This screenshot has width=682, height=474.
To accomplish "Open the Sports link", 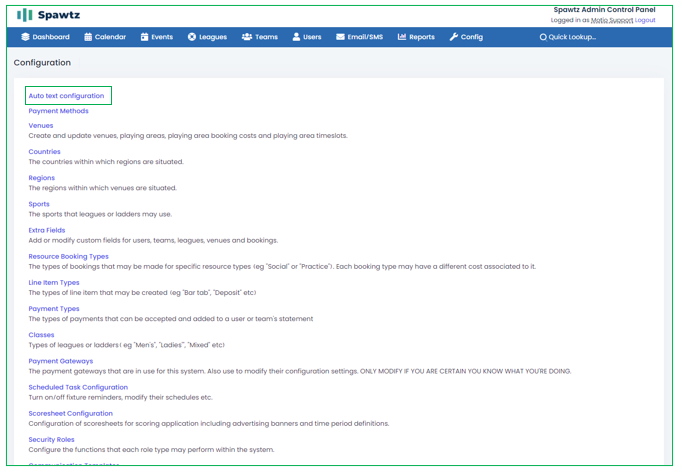I will pos(39,204).
